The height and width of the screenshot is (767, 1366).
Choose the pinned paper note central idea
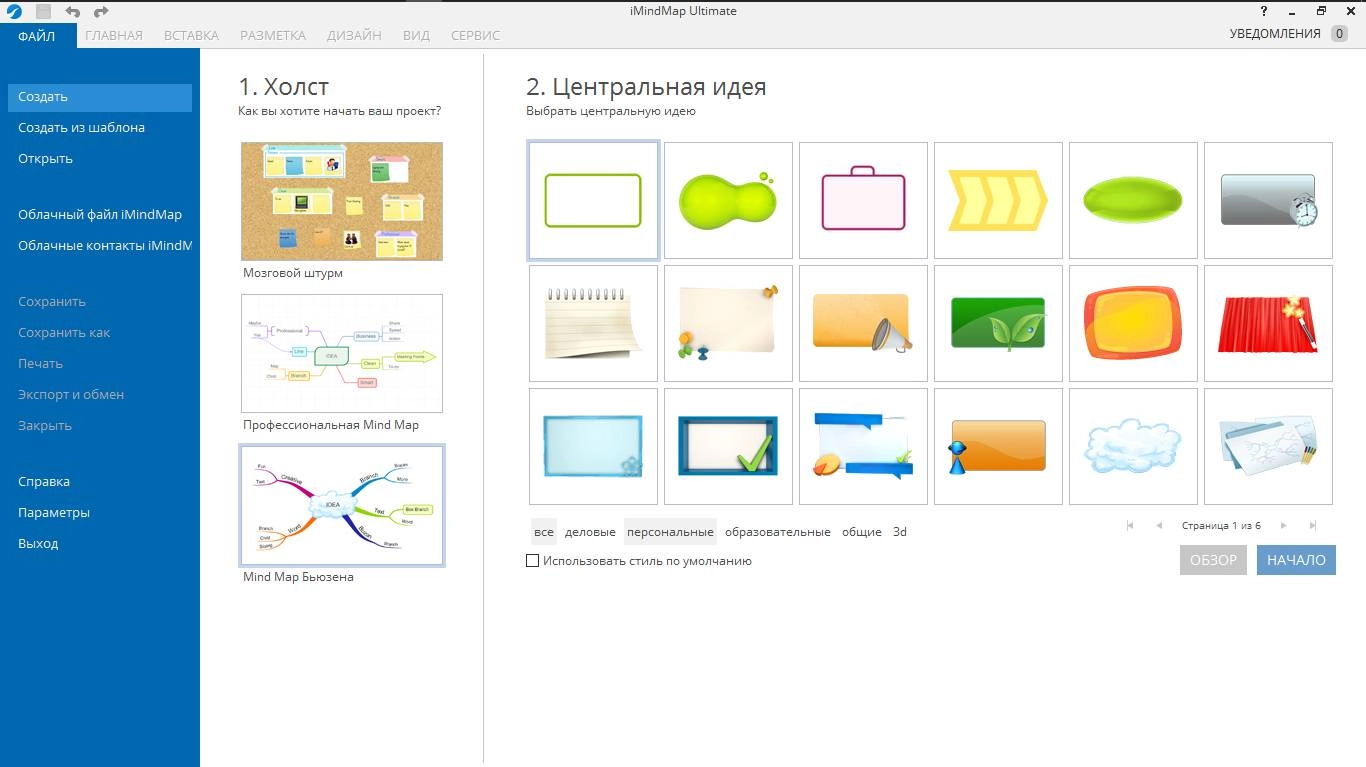coord(728,323)
